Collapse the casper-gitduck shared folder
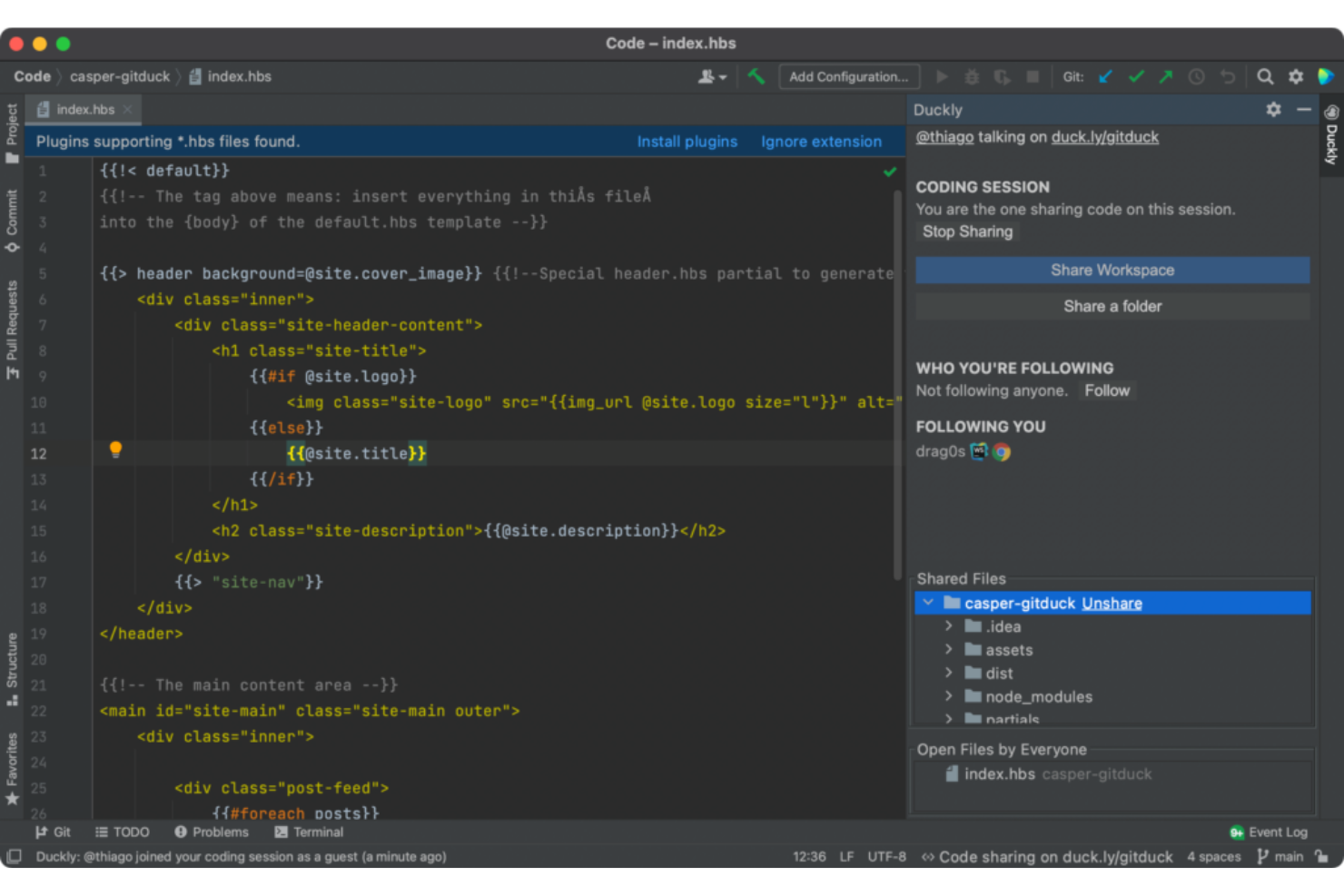This screenshot has width=1344, height=896. [x=928, y=603]
